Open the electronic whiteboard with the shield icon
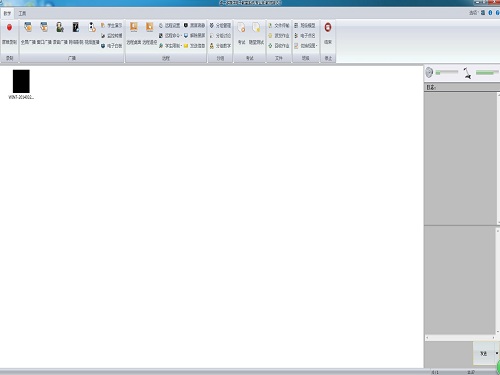 point(112,46)
